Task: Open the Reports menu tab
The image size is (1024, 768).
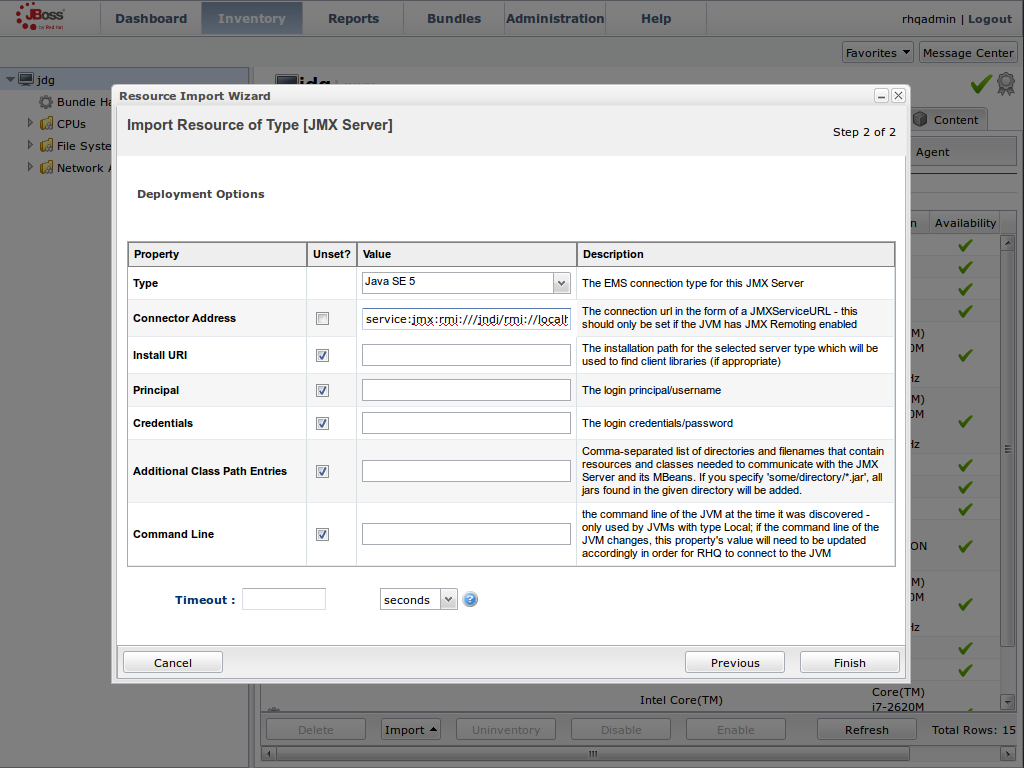Action: tap(353, 18)
